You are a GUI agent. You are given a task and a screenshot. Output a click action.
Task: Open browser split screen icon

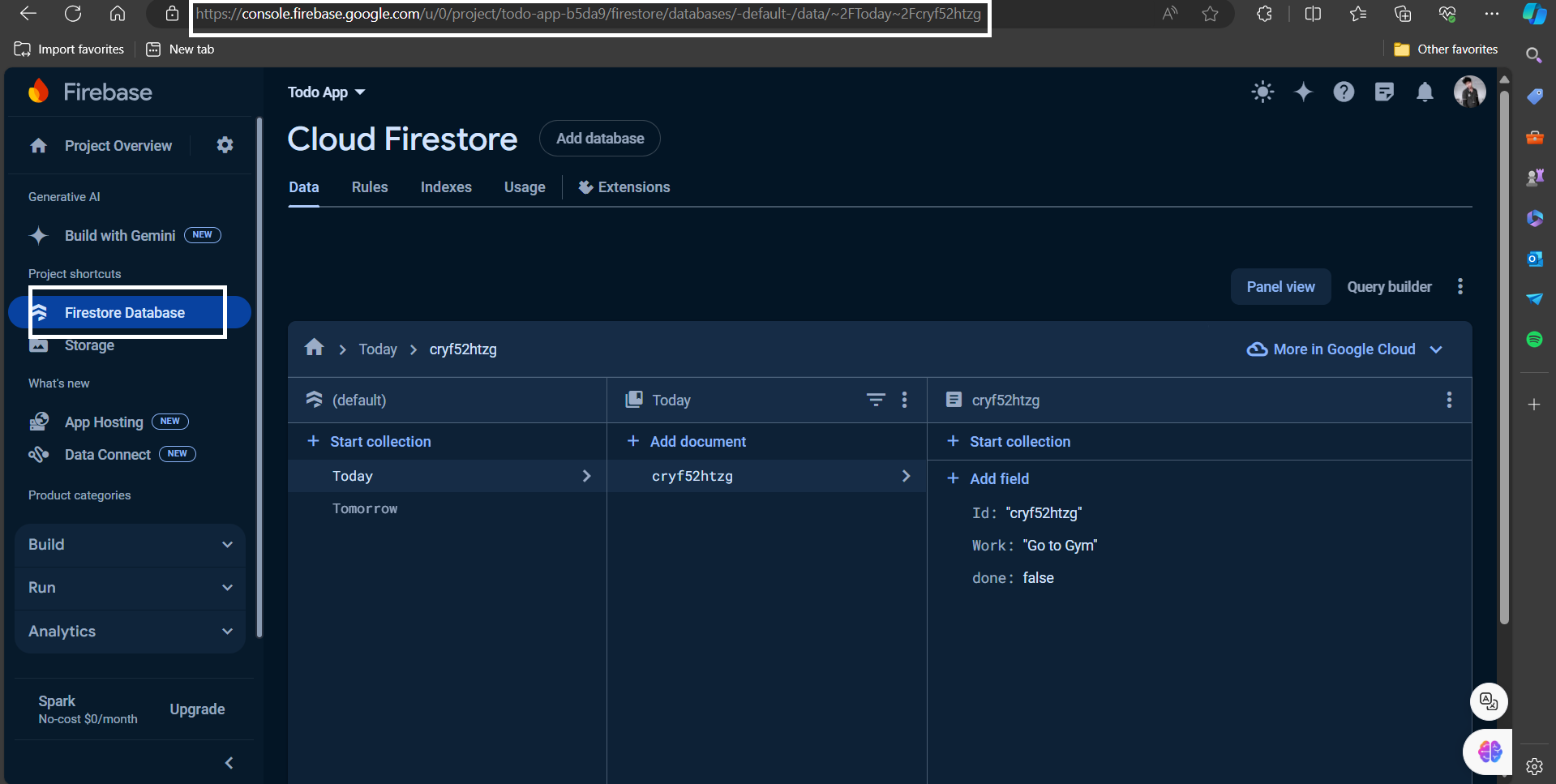(x=1313, y=14)
